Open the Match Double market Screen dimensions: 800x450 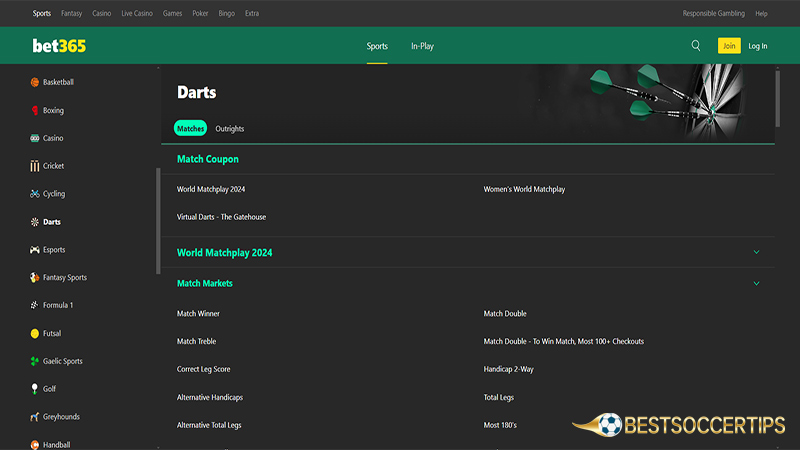click(505, 314)
